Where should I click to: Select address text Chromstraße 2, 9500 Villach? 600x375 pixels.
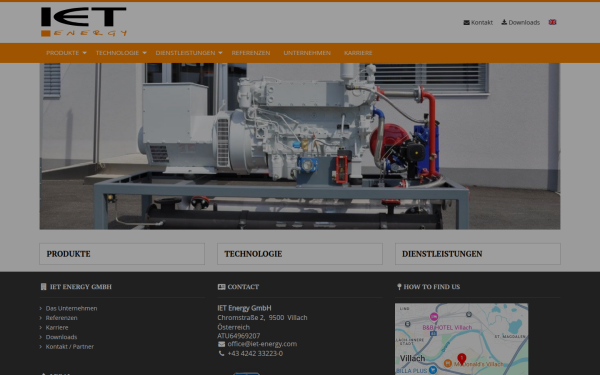point(262,318)
